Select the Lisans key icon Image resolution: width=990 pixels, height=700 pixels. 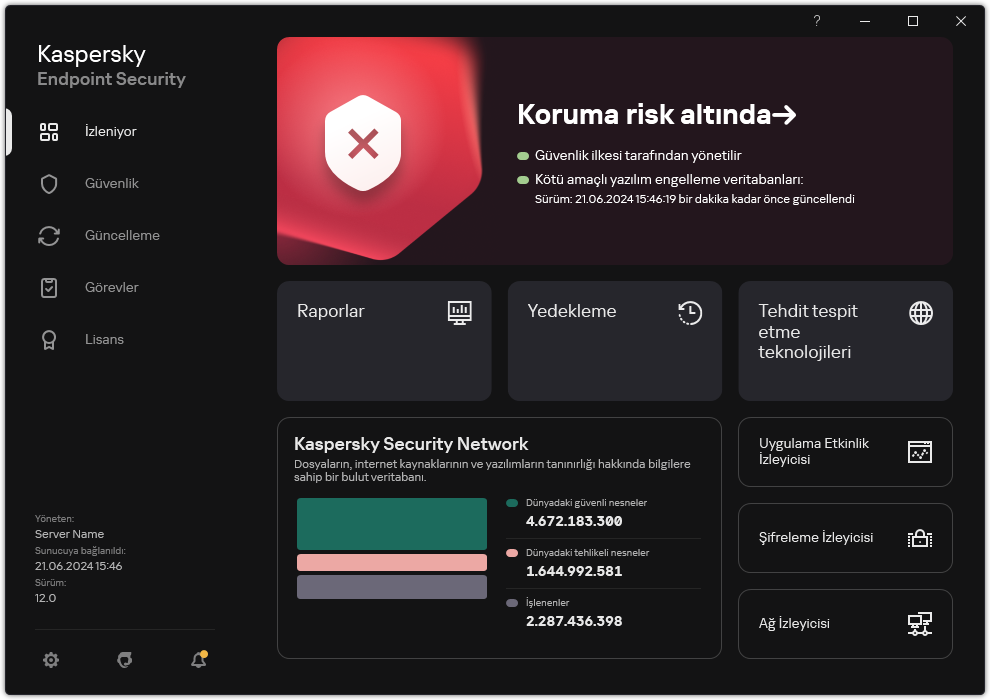[x=49, y=339]
